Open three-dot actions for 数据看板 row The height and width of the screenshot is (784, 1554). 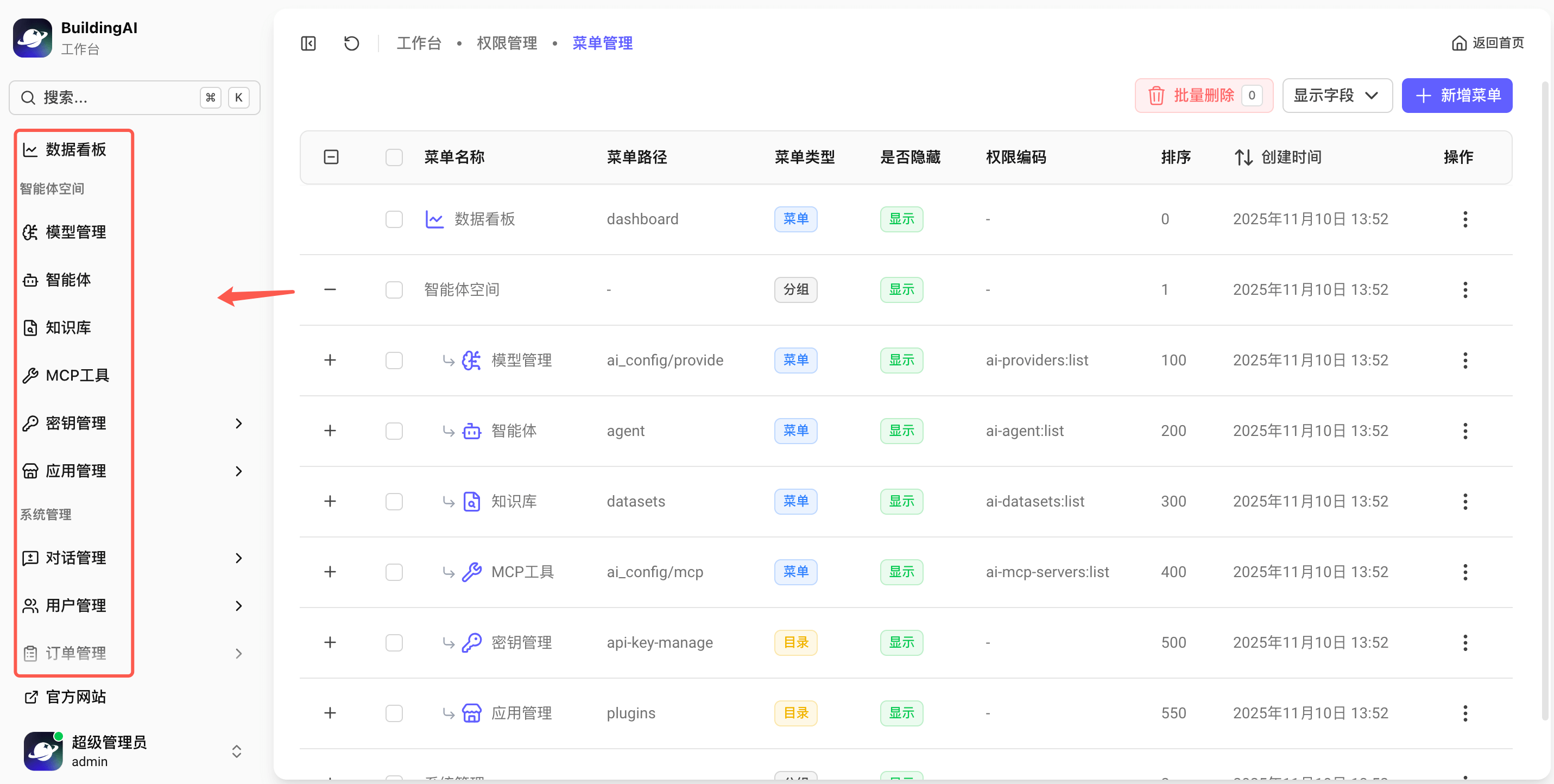(x=1465, y=219)
